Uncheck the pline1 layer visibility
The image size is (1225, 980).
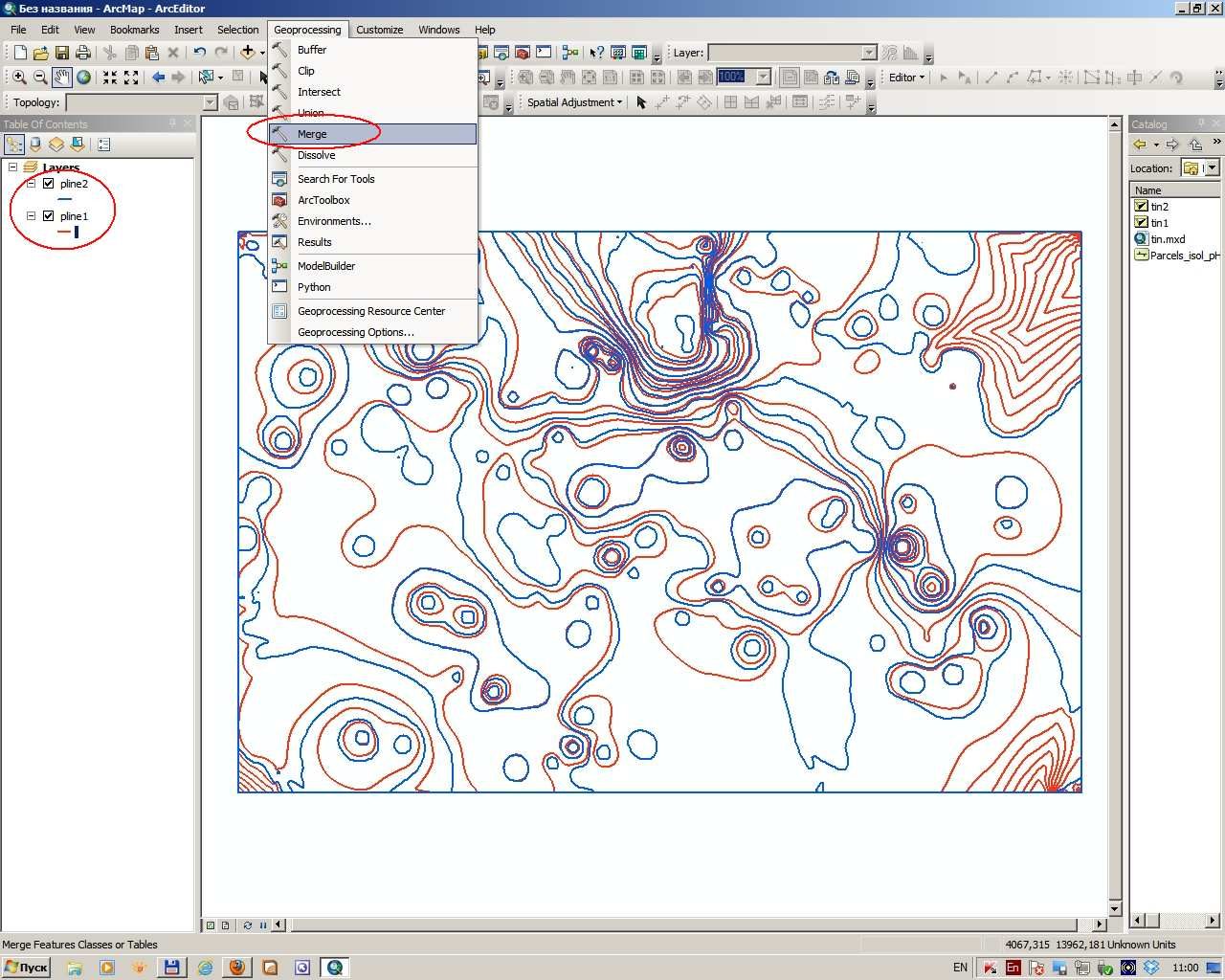pyautogui.click(x=49, y=216)
